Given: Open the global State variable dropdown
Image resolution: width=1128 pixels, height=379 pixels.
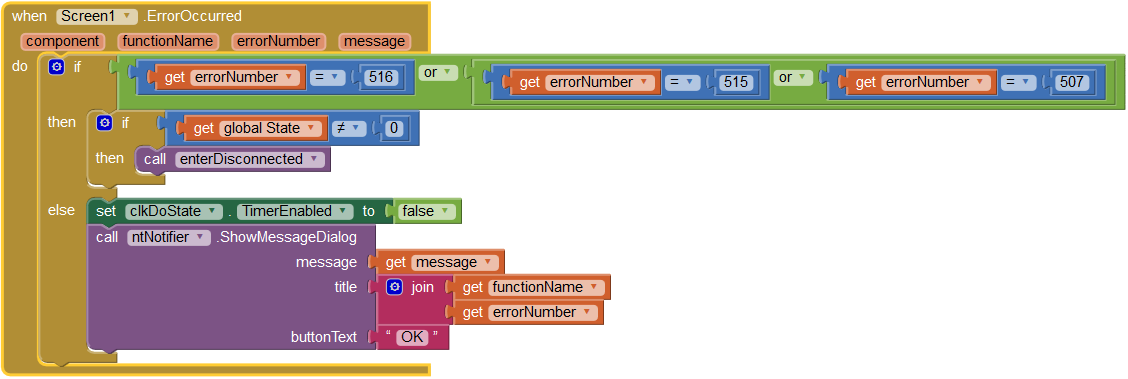Looking at the screenshot, I should [270, 129].
